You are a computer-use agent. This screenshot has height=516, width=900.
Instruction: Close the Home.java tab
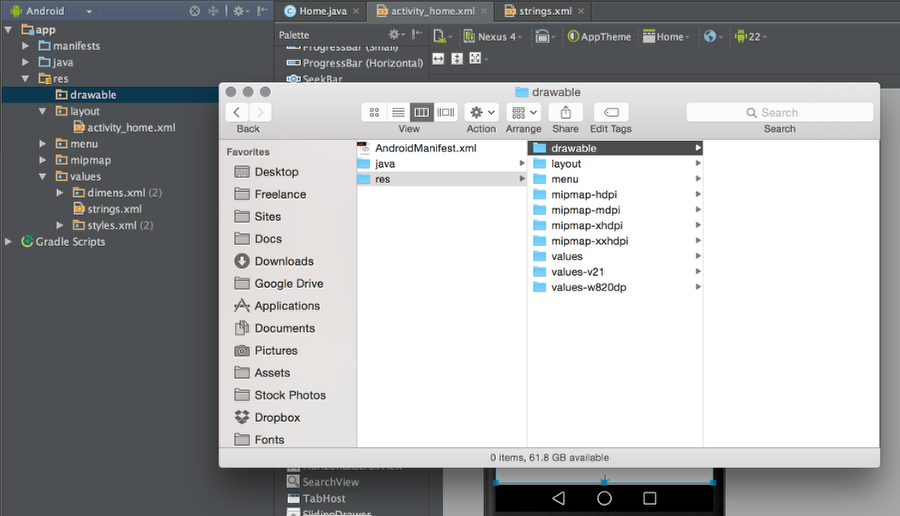pos(356,11)
